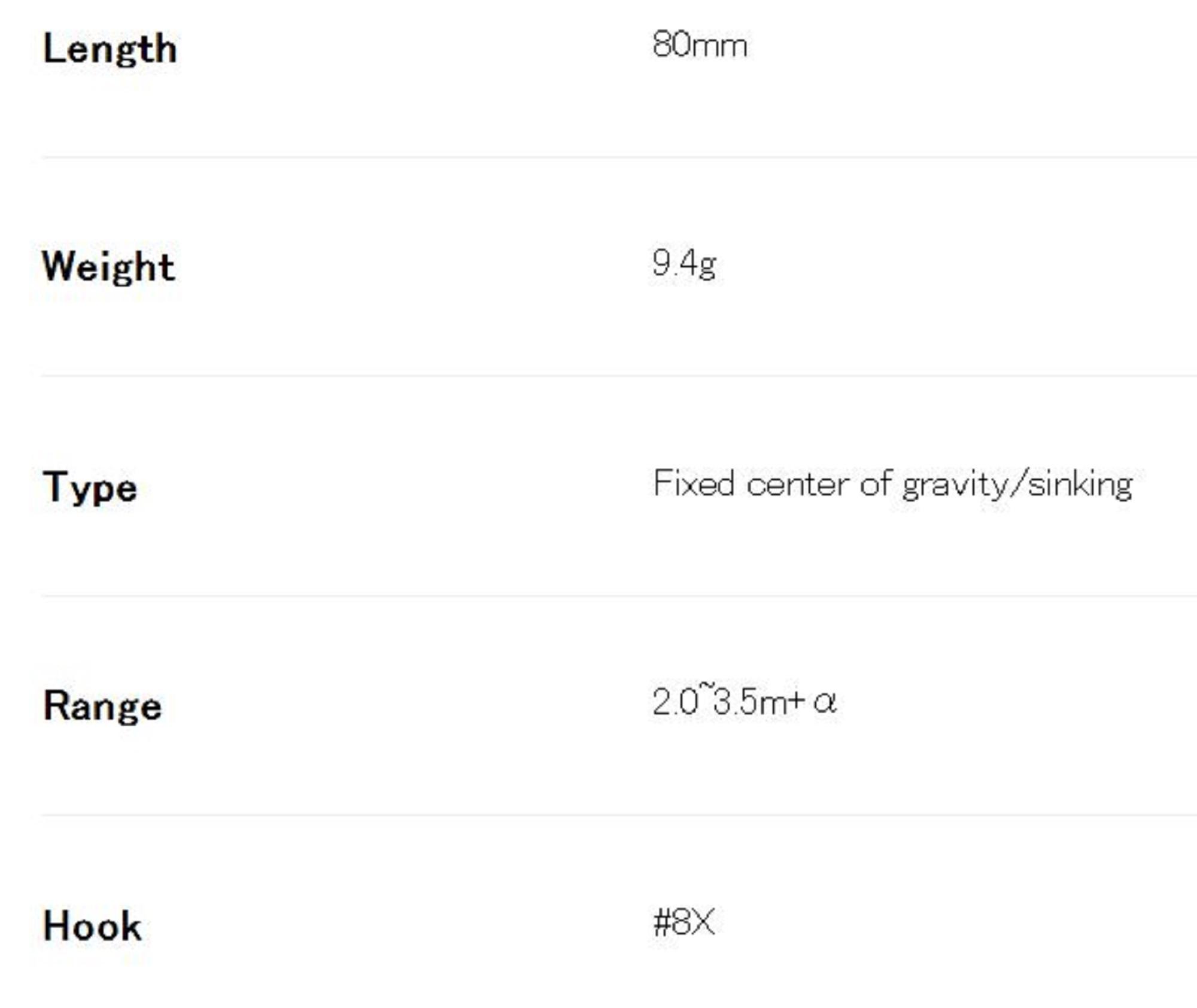The image size is (1197, 1008).
Task: Click the Hook label
Action: click(x=92, y=925)
